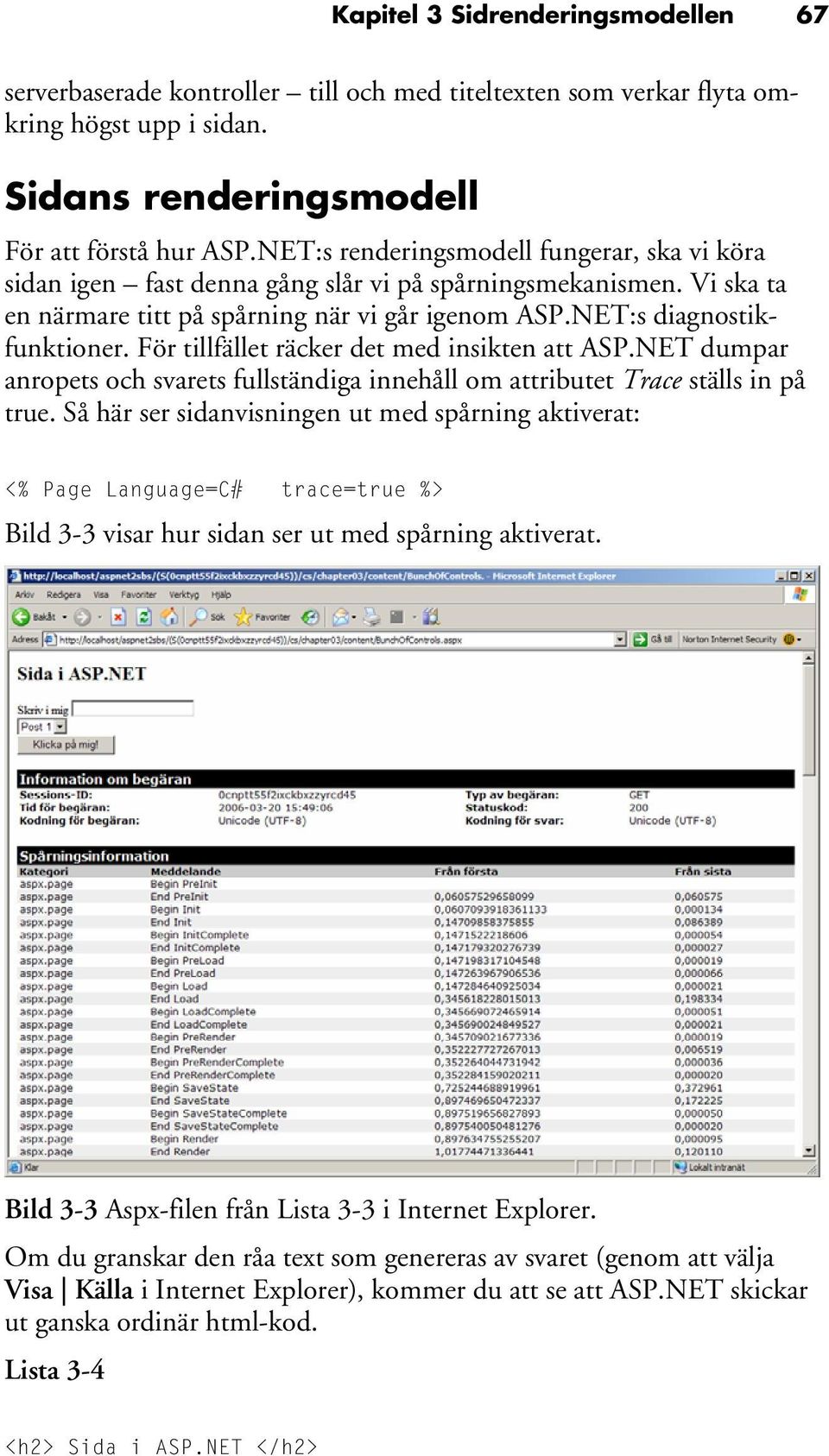829x1456 pixels.
Task: Open the Norton Internet Security dropdown arrow
Action: click(800, 640)
